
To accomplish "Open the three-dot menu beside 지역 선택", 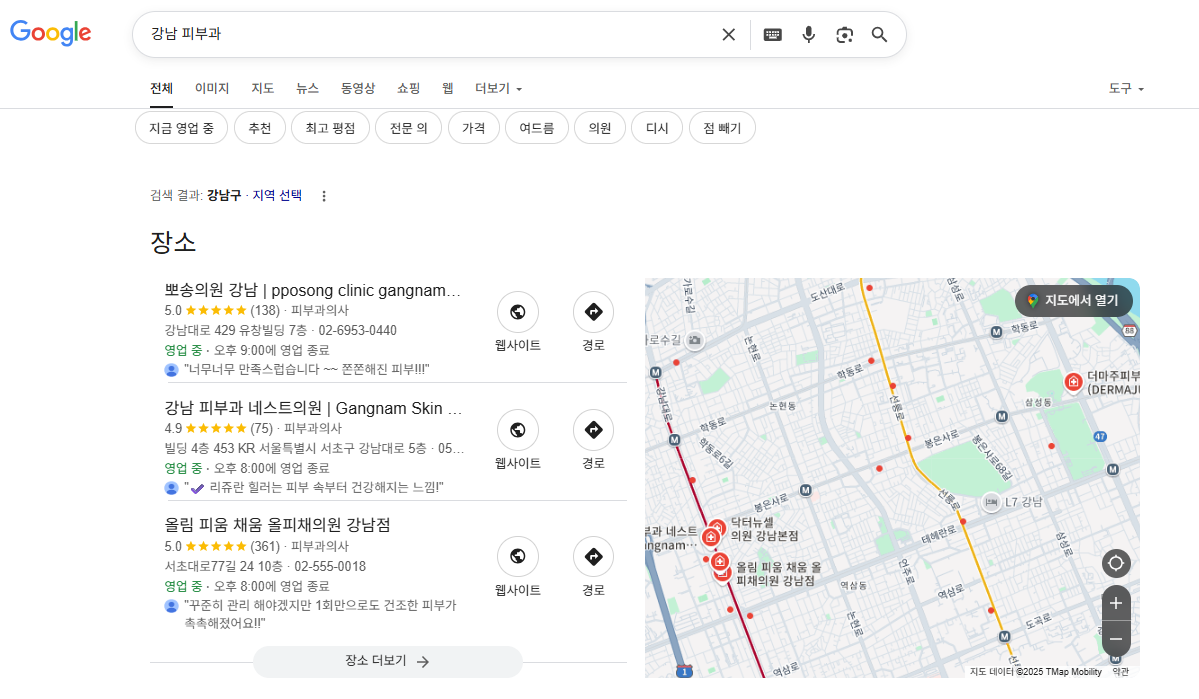I will [x=324, y=196].
